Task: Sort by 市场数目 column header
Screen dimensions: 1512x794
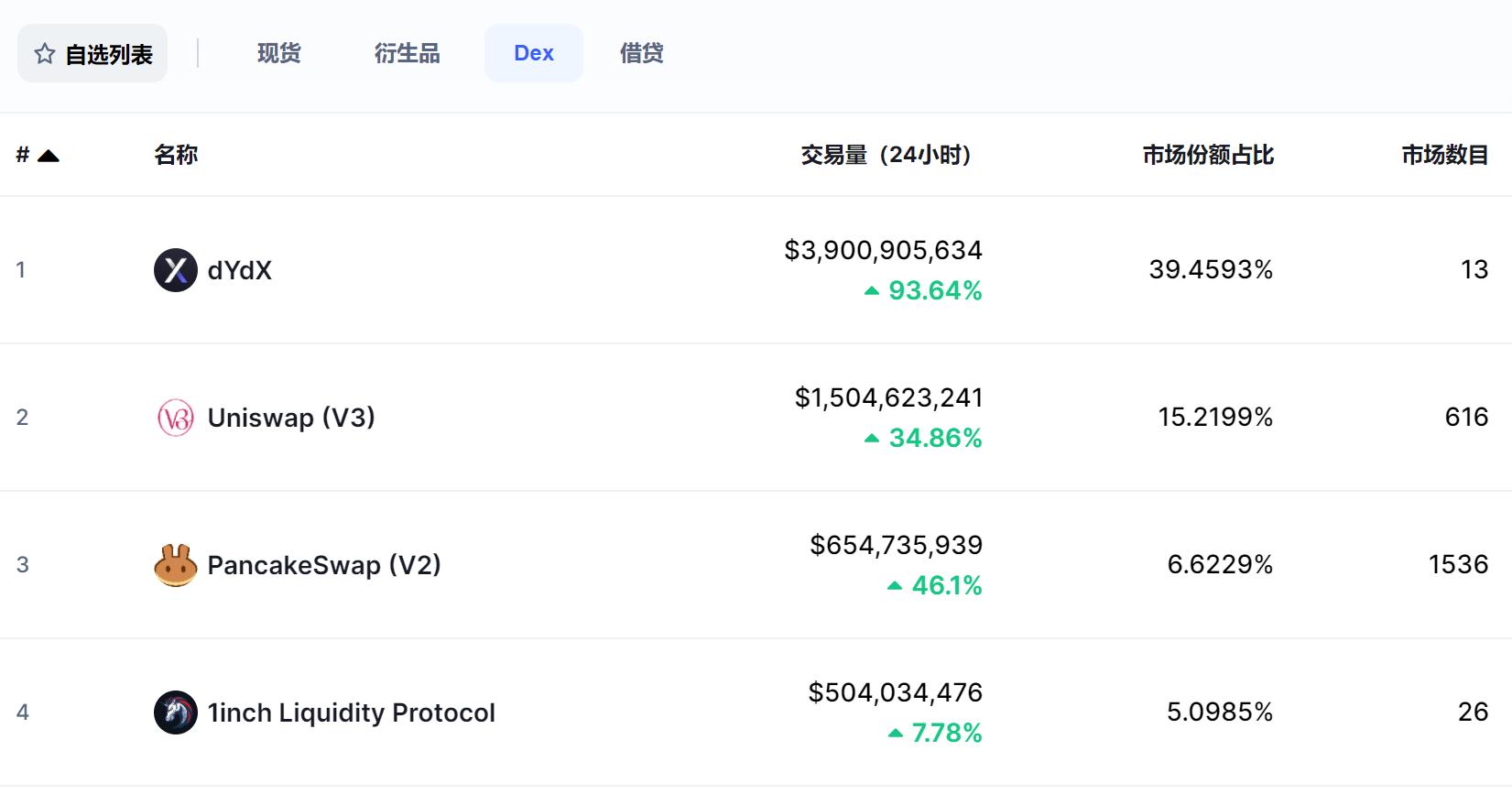Action: [1444, 155]
